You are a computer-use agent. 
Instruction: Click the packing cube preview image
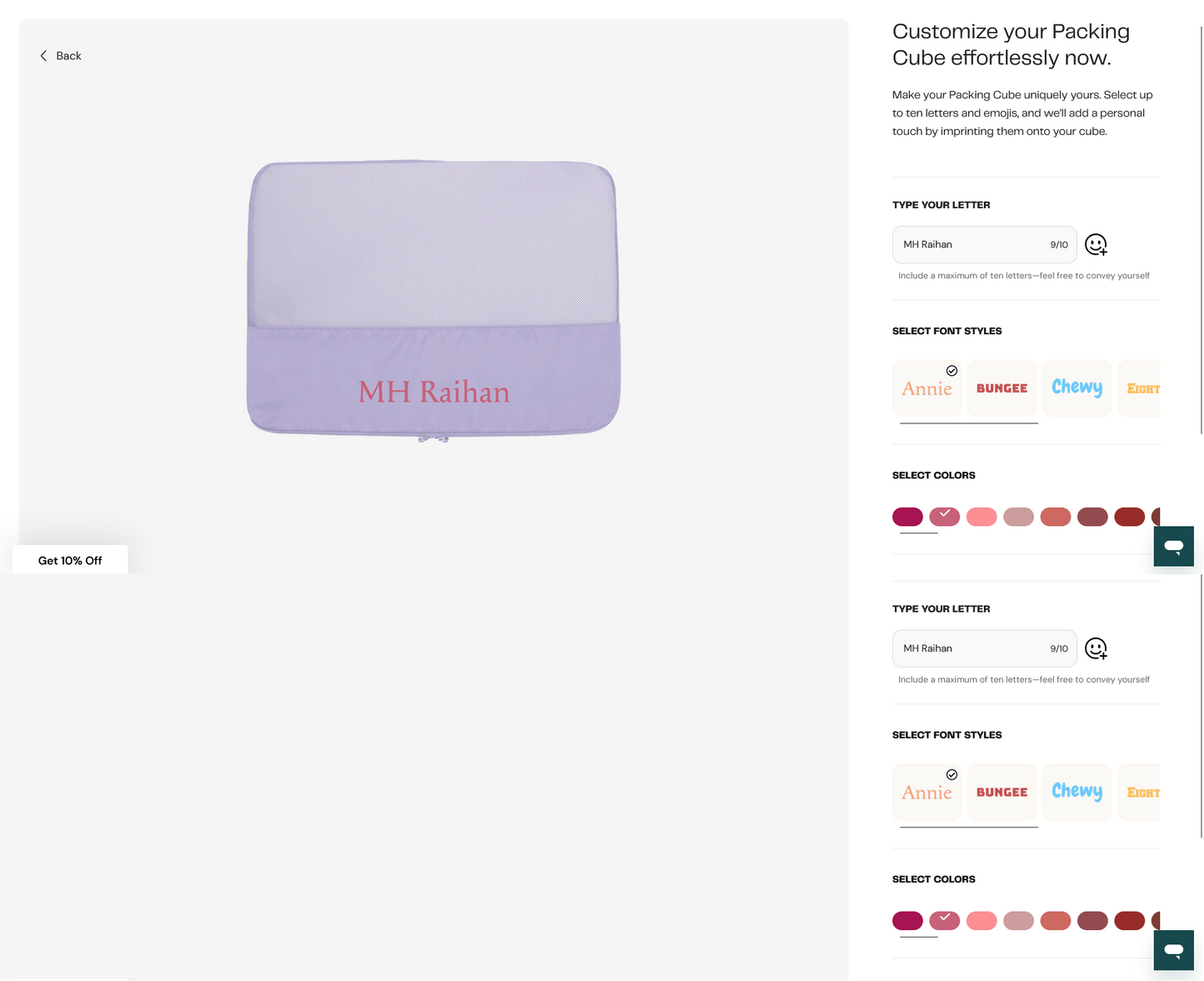(433, 300)
